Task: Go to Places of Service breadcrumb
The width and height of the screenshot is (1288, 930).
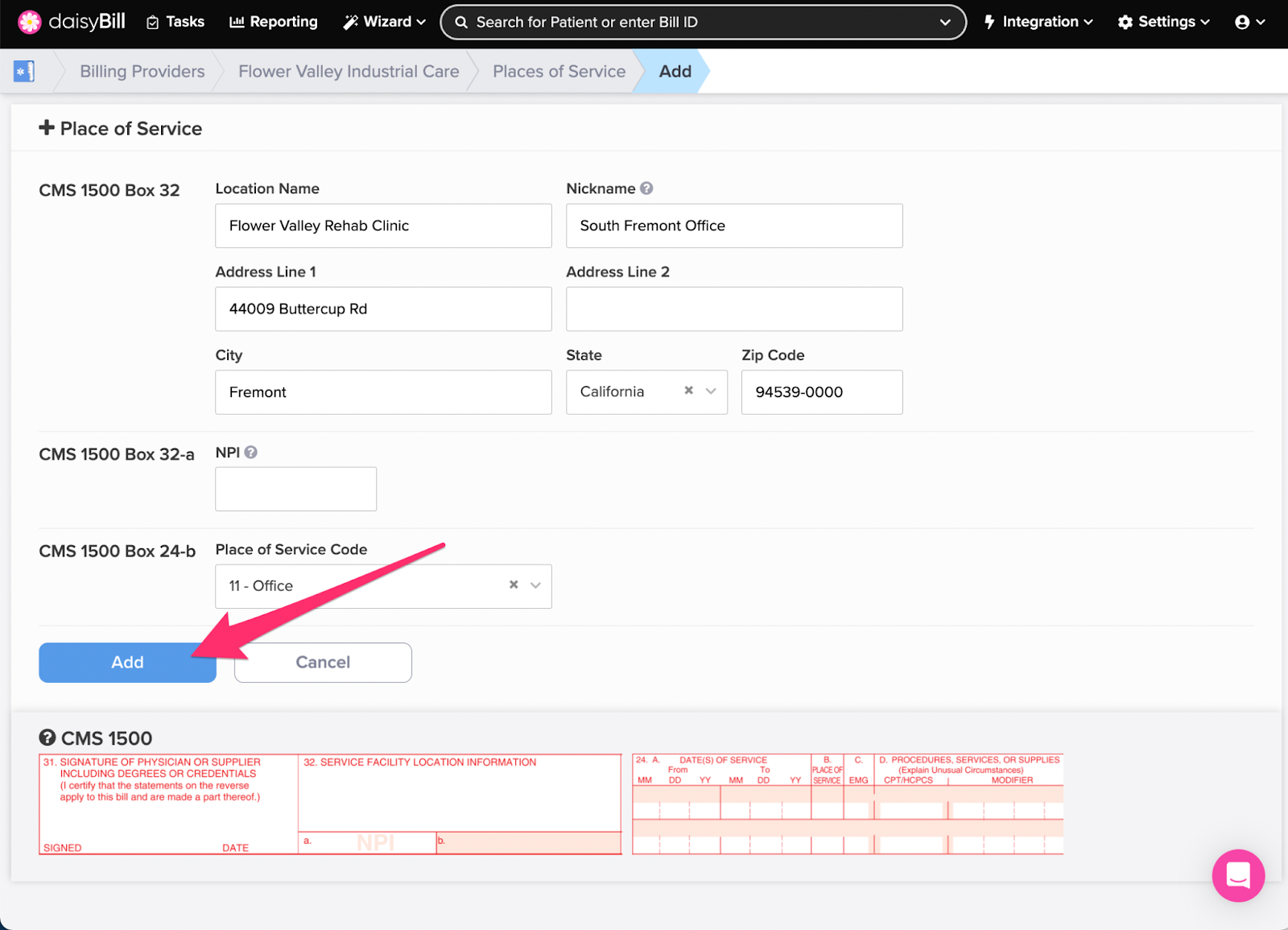Action: click(x=559, y=71)
